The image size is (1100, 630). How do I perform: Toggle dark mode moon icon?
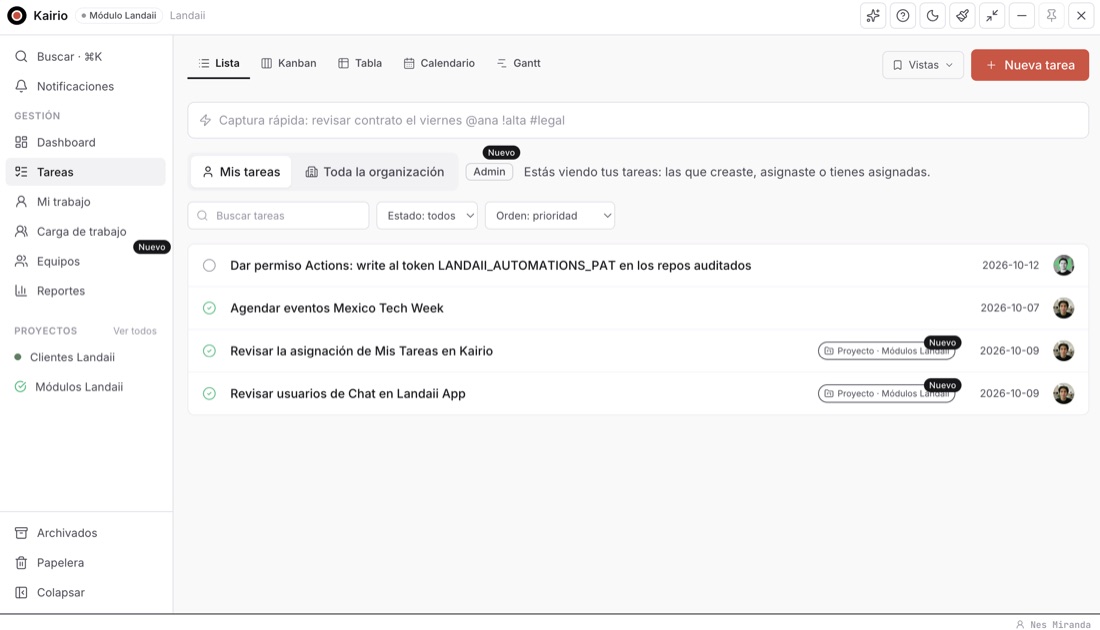click(x=932, y=15)
